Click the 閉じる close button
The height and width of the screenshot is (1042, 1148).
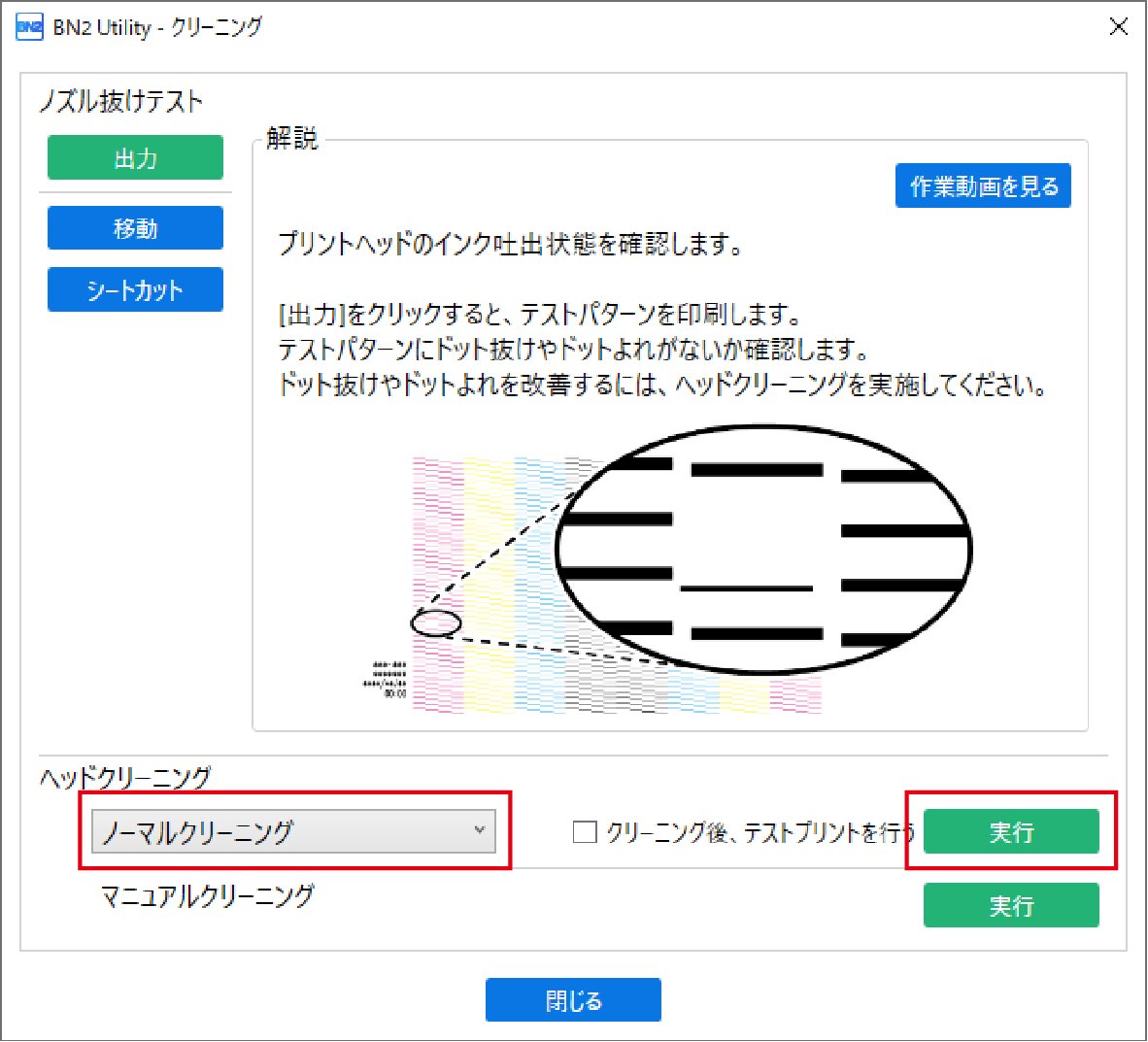(x=573, y=999)
